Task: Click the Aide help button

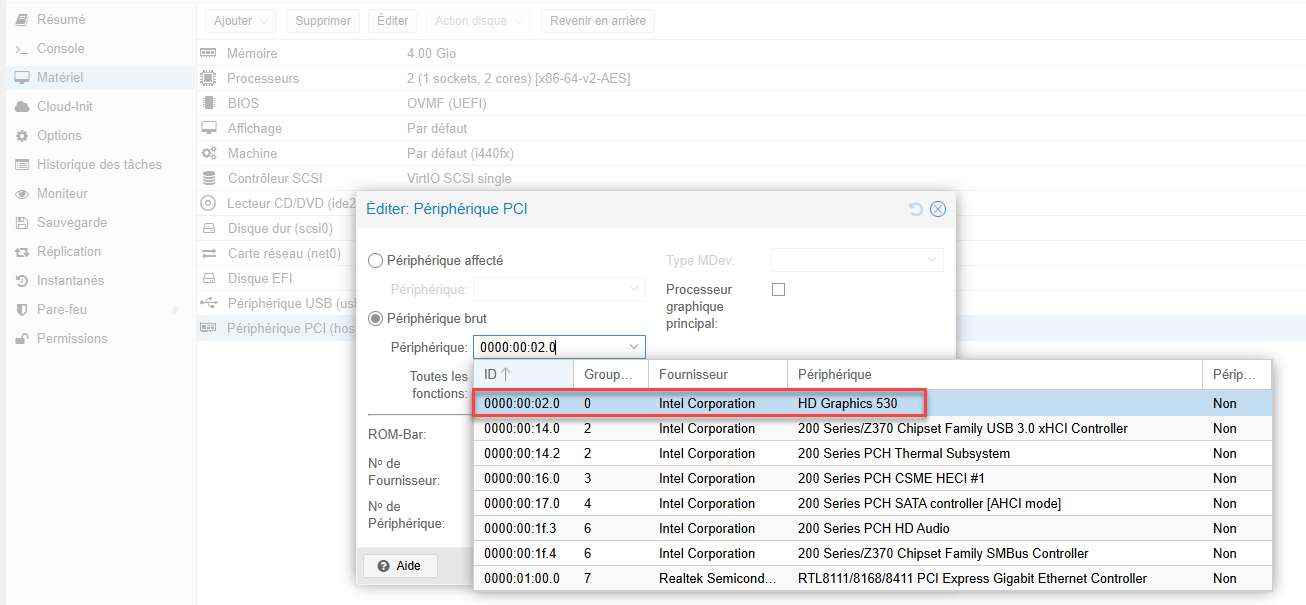Action: click(400, 566)
